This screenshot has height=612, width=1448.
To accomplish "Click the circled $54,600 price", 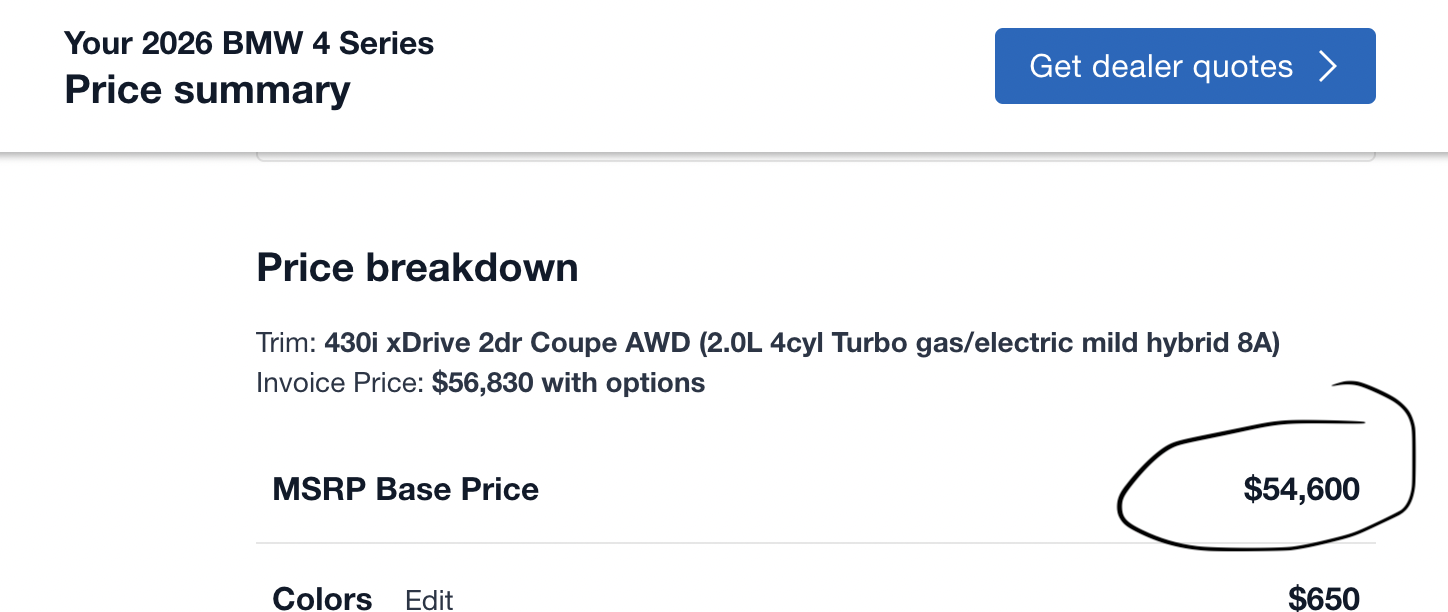I will [1301, 489].
